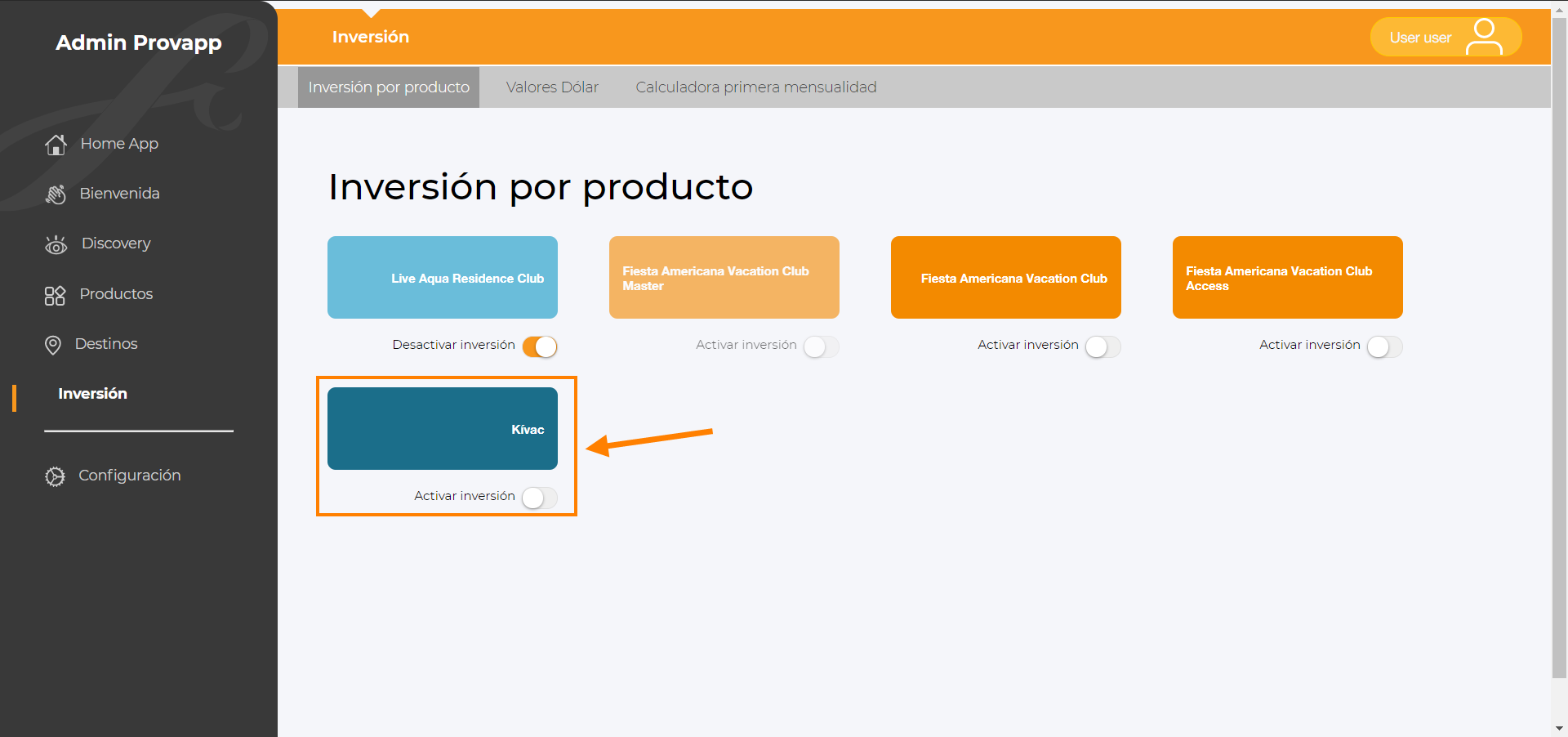Open the Calculadora primera mensualidad tab
The width and height of the screenshot is (1568, 737).
[756, 87]
